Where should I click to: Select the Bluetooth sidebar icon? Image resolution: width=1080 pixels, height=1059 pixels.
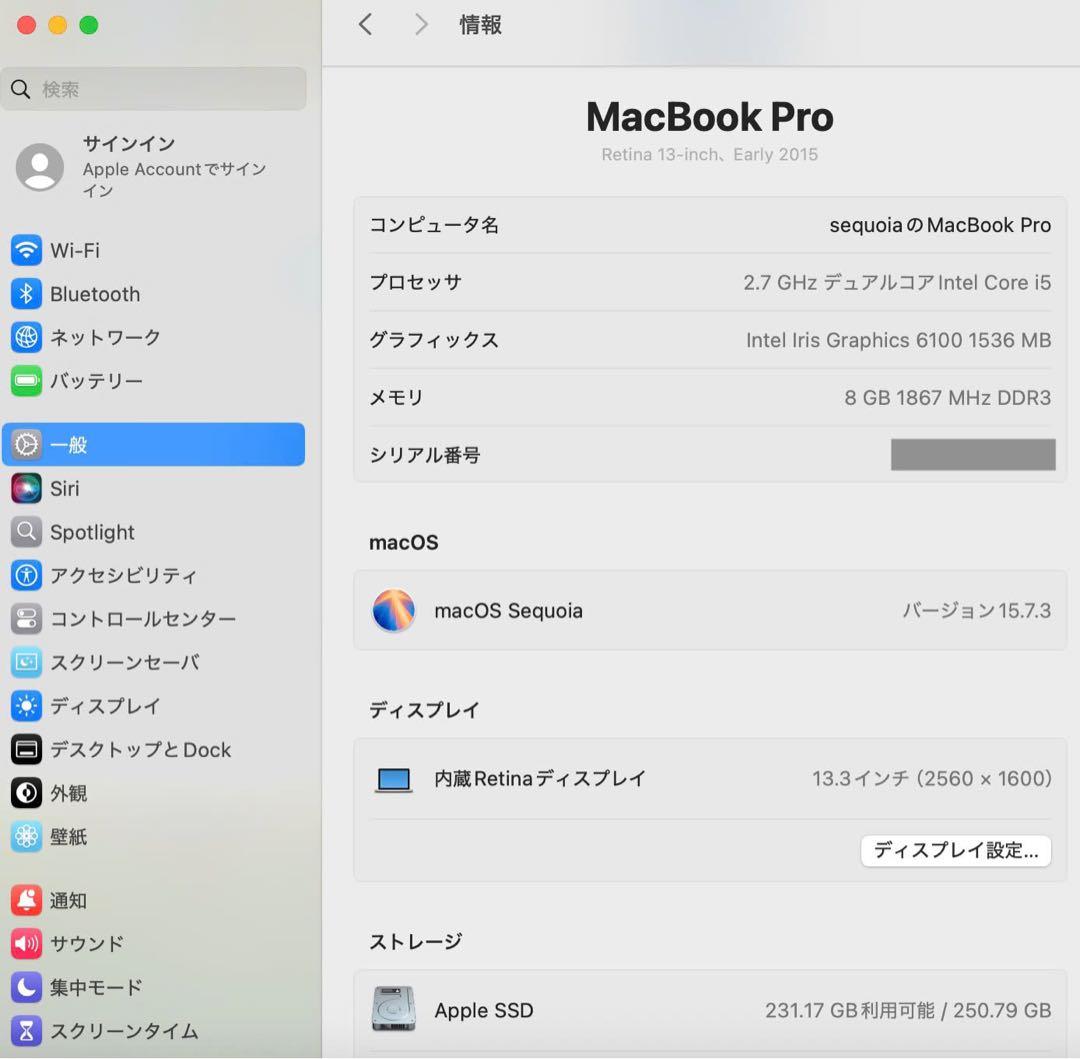pos(26,294)
